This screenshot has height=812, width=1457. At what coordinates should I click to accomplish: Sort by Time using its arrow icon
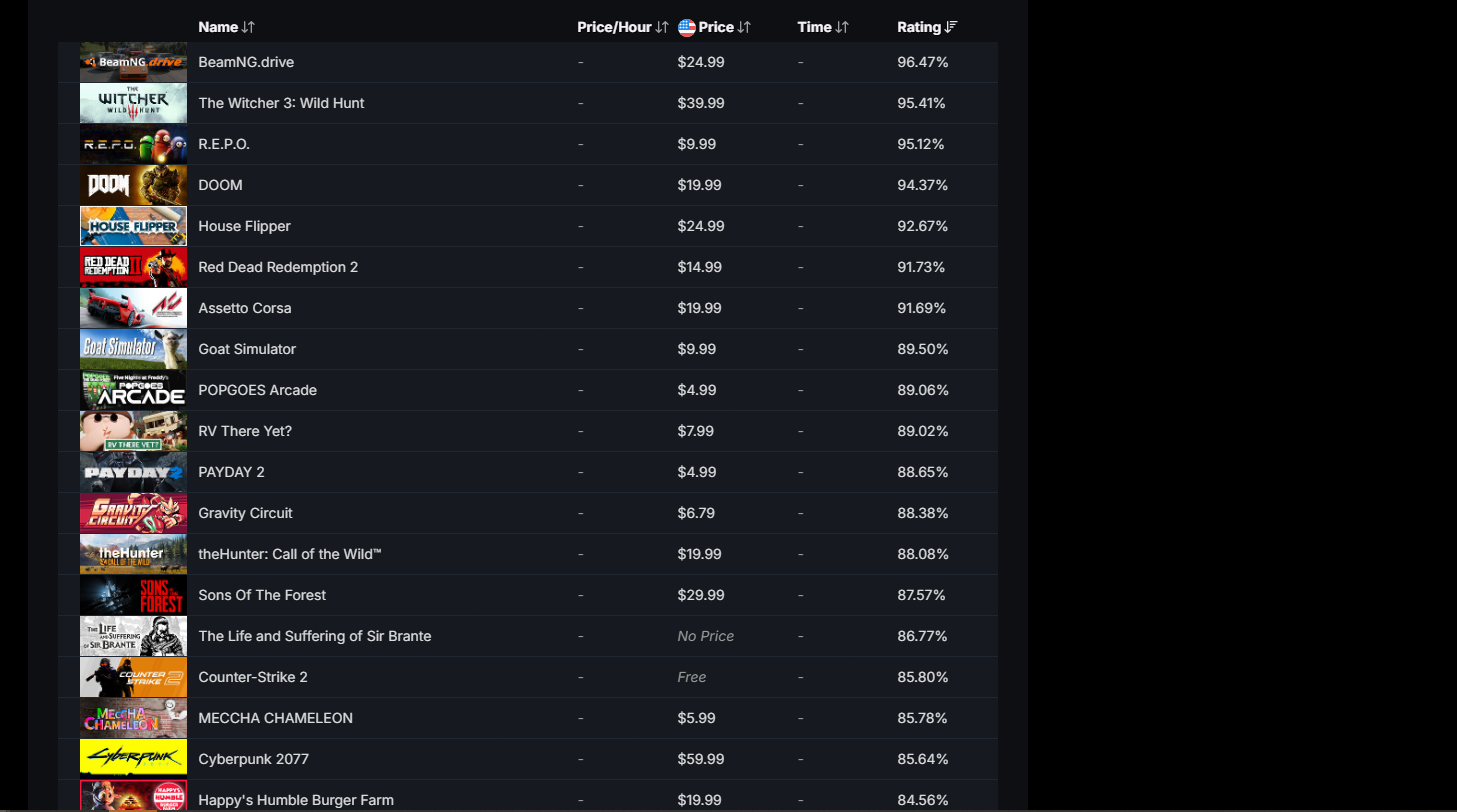tap(842, 28)
